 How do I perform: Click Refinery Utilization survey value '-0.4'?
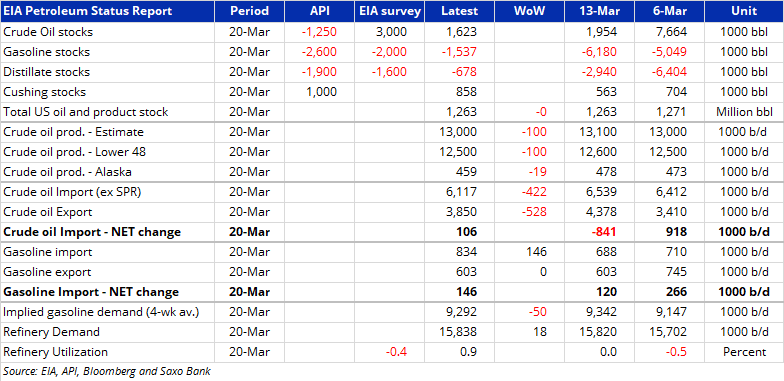(x=396, y=352)
